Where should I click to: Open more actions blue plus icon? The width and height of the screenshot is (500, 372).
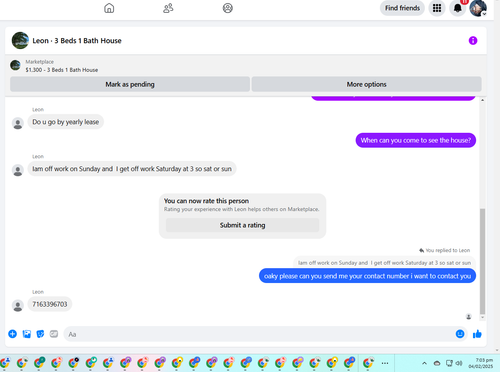[12, 334]
